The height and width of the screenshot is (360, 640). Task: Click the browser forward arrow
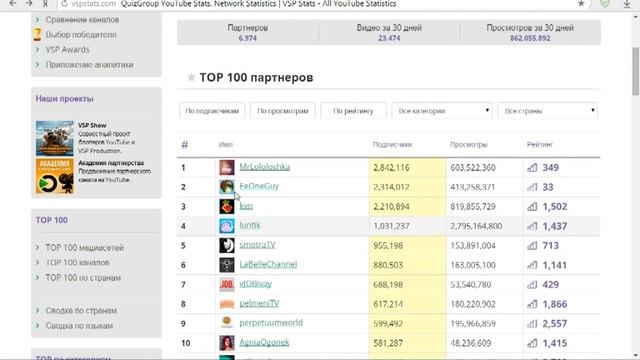tap(29, 4)
